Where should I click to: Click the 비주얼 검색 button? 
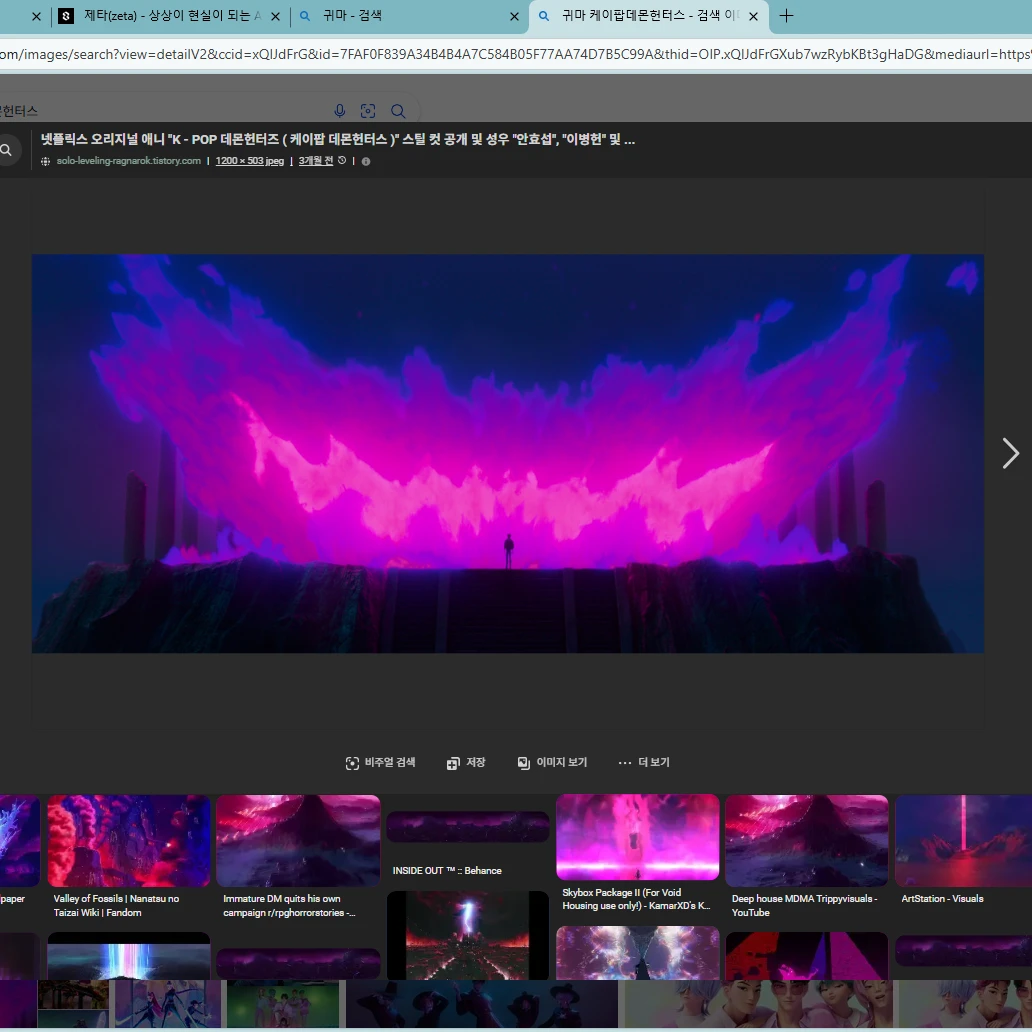(x=380, y=762)
